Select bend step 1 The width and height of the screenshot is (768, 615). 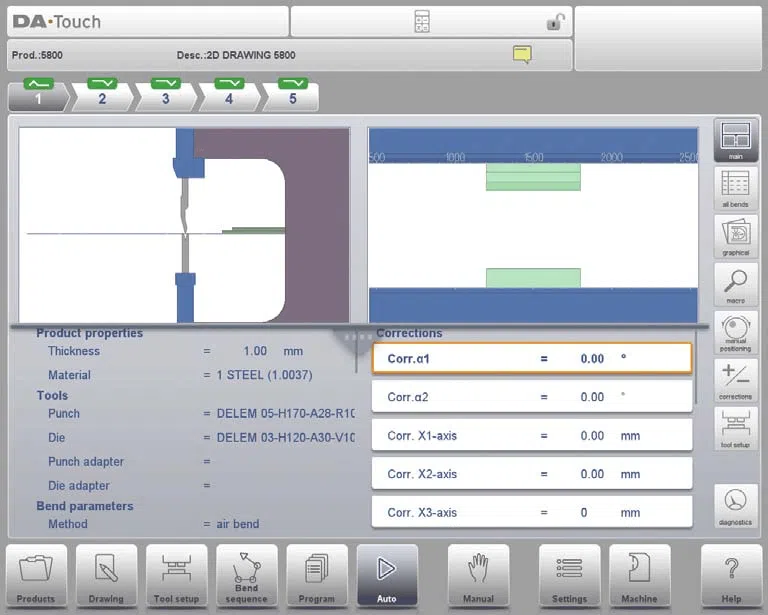click(39, 95)
